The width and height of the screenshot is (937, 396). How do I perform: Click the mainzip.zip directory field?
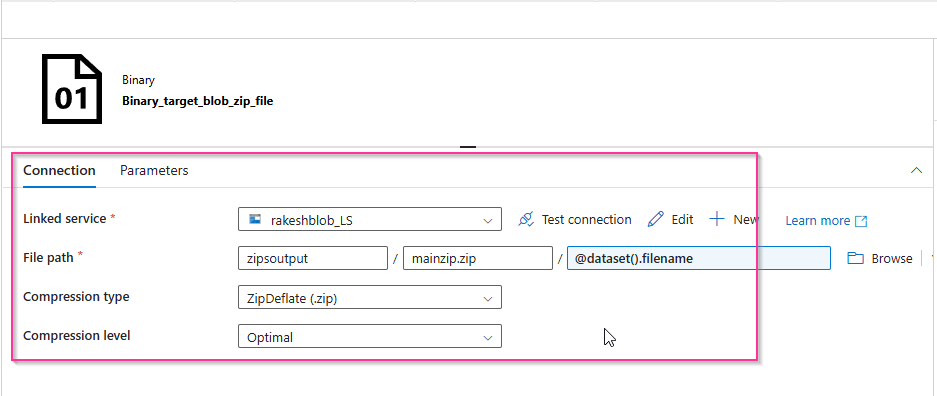[x=478, y=258]
